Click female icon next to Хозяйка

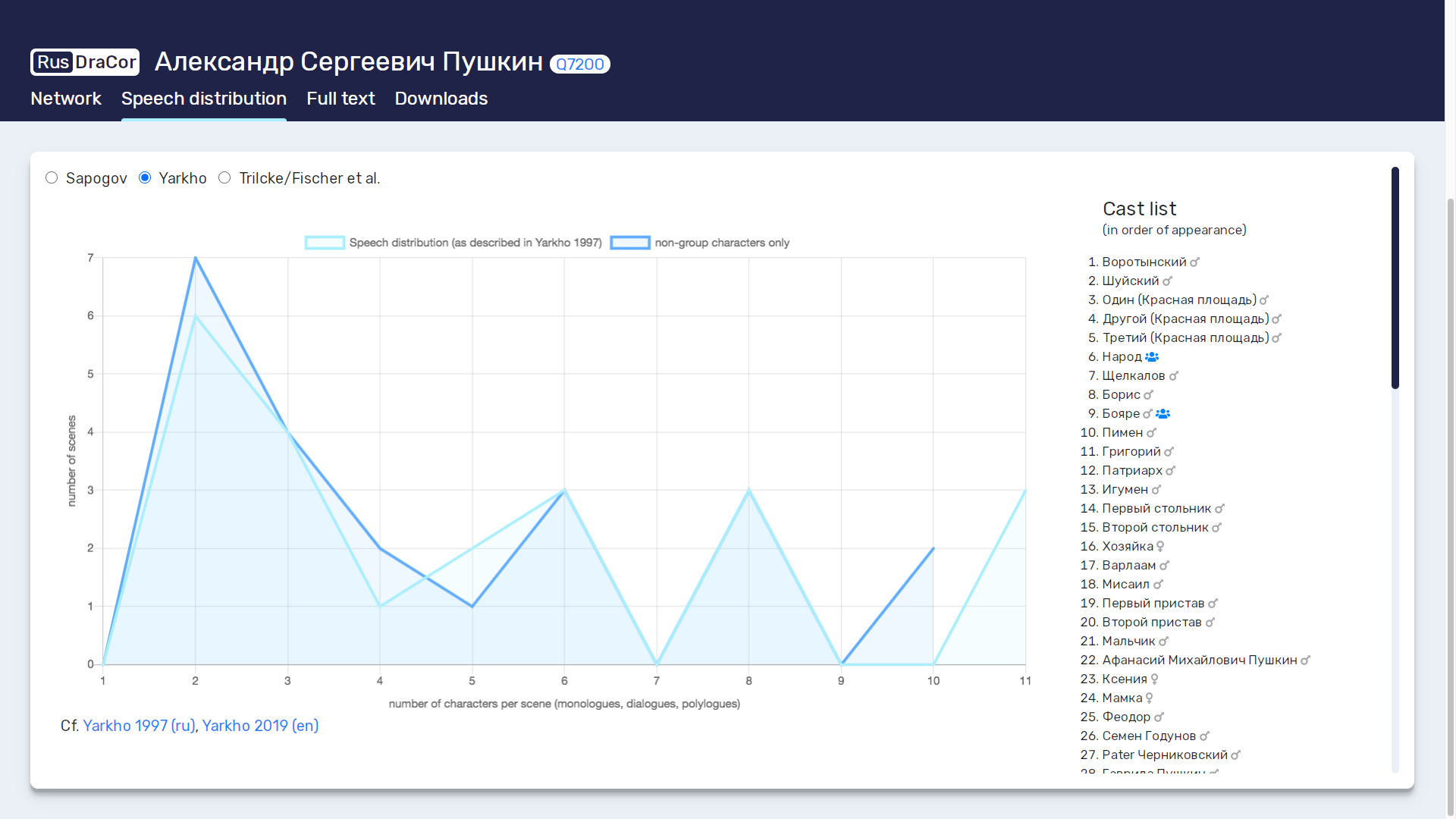[1160, 547]
